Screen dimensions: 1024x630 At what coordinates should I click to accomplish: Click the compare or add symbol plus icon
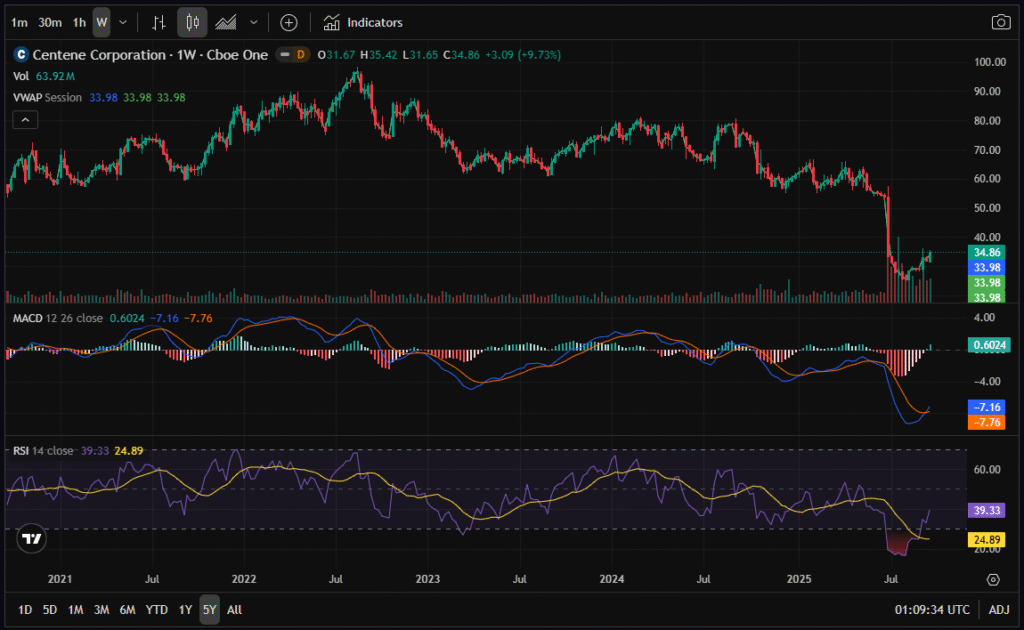[x=288, y=22]
